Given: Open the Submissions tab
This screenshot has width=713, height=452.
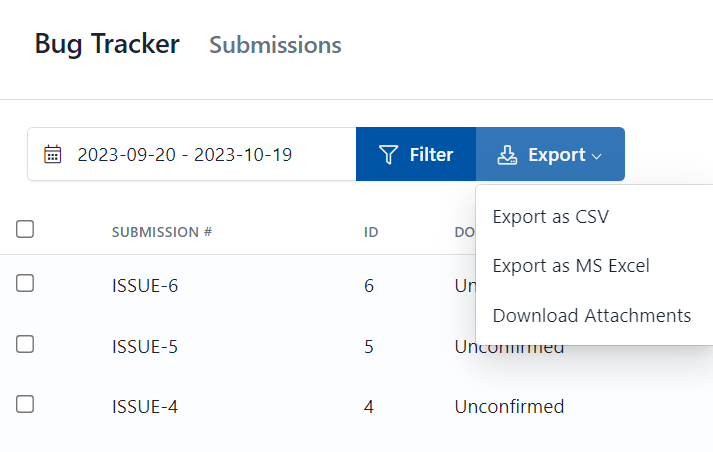Looking at the screenshot, I should click(x=275, y=45).
